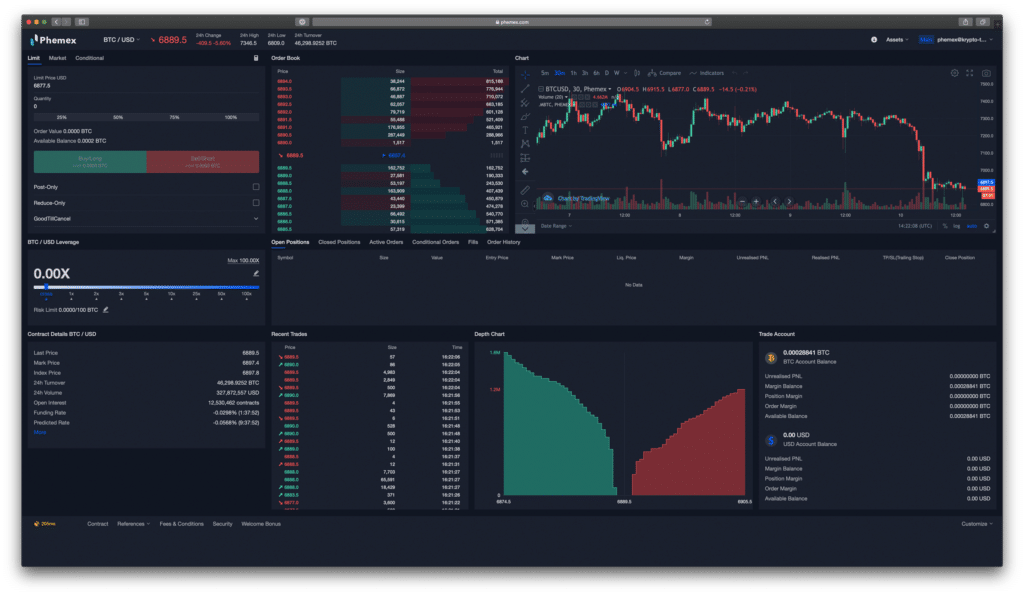Select the crosshair cursor tool in chart
This screenshot has width=1024, height=595.
(525, 74)
